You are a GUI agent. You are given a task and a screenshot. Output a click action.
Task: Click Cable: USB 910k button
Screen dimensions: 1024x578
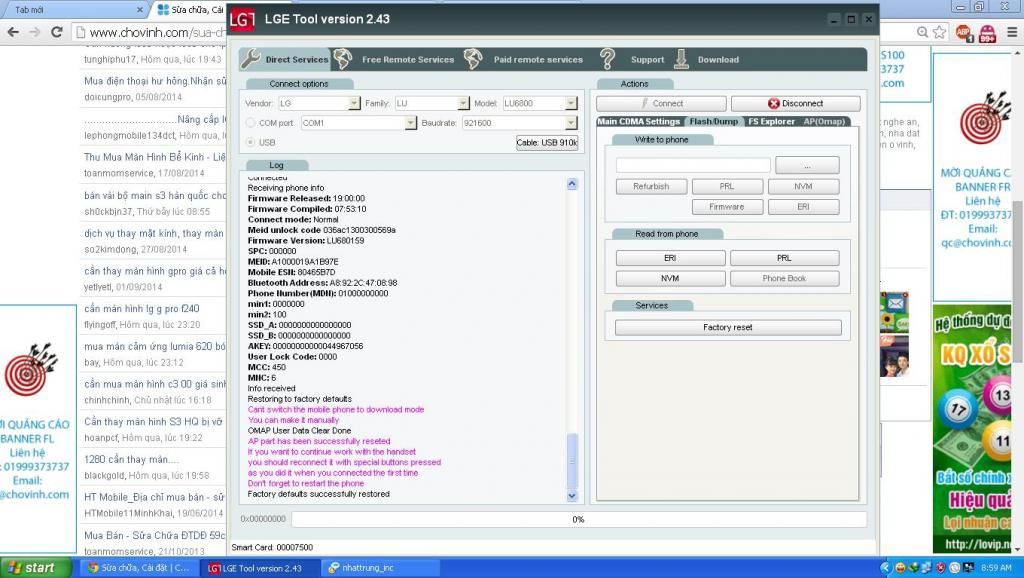tap(547, 142)
